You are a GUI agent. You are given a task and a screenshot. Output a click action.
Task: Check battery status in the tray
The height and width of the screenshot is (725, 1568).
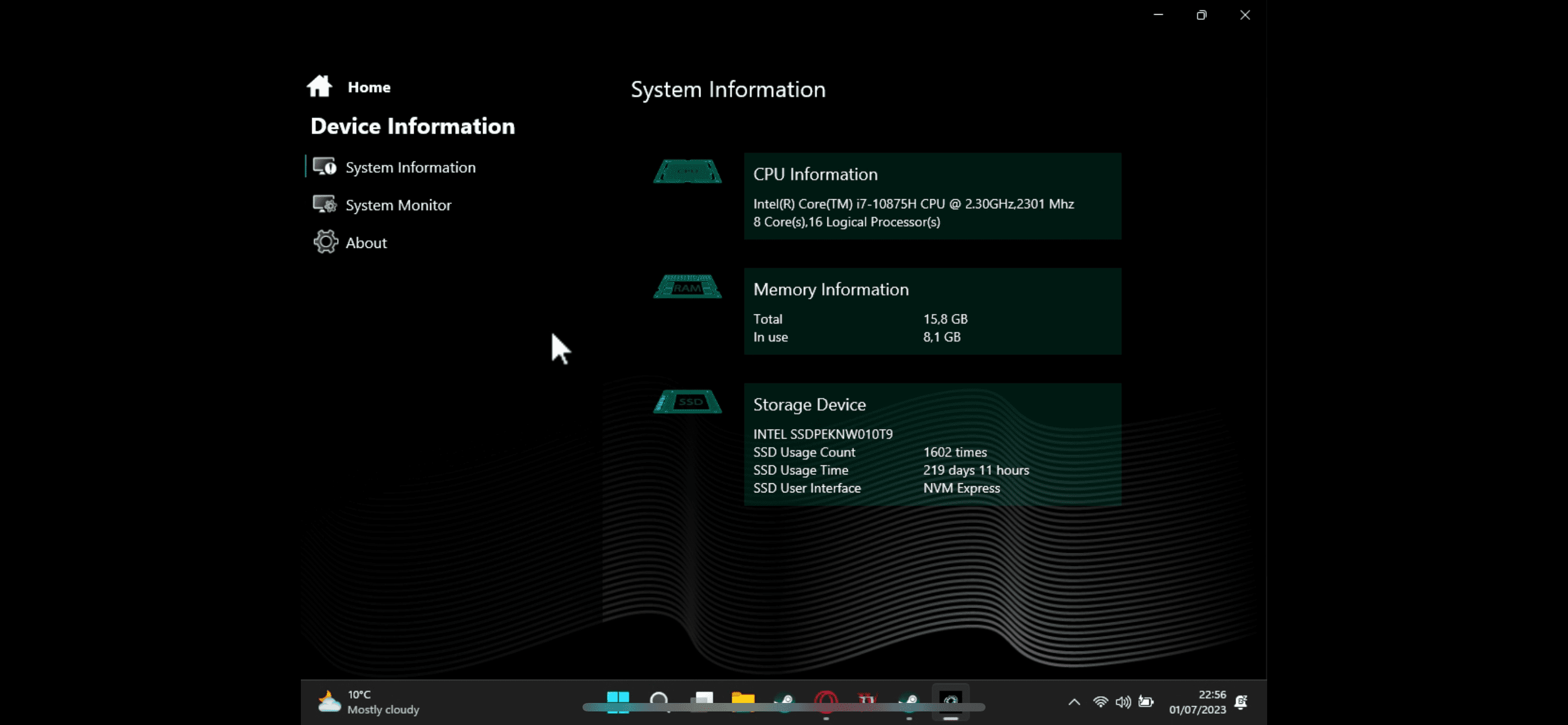tap(1146, 702)
